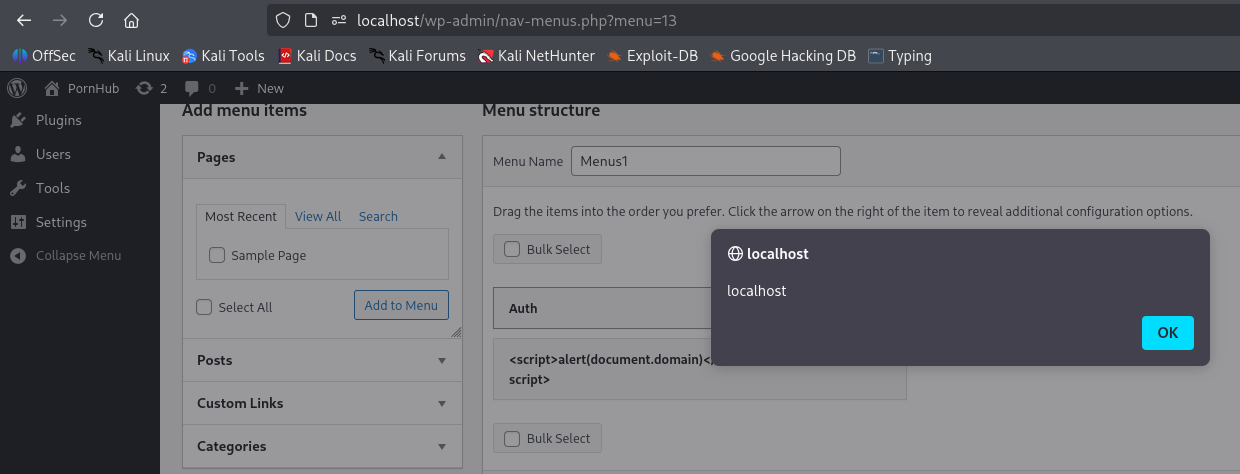
Task: Open comments bubble in admin bar
Action: point(199,88)
